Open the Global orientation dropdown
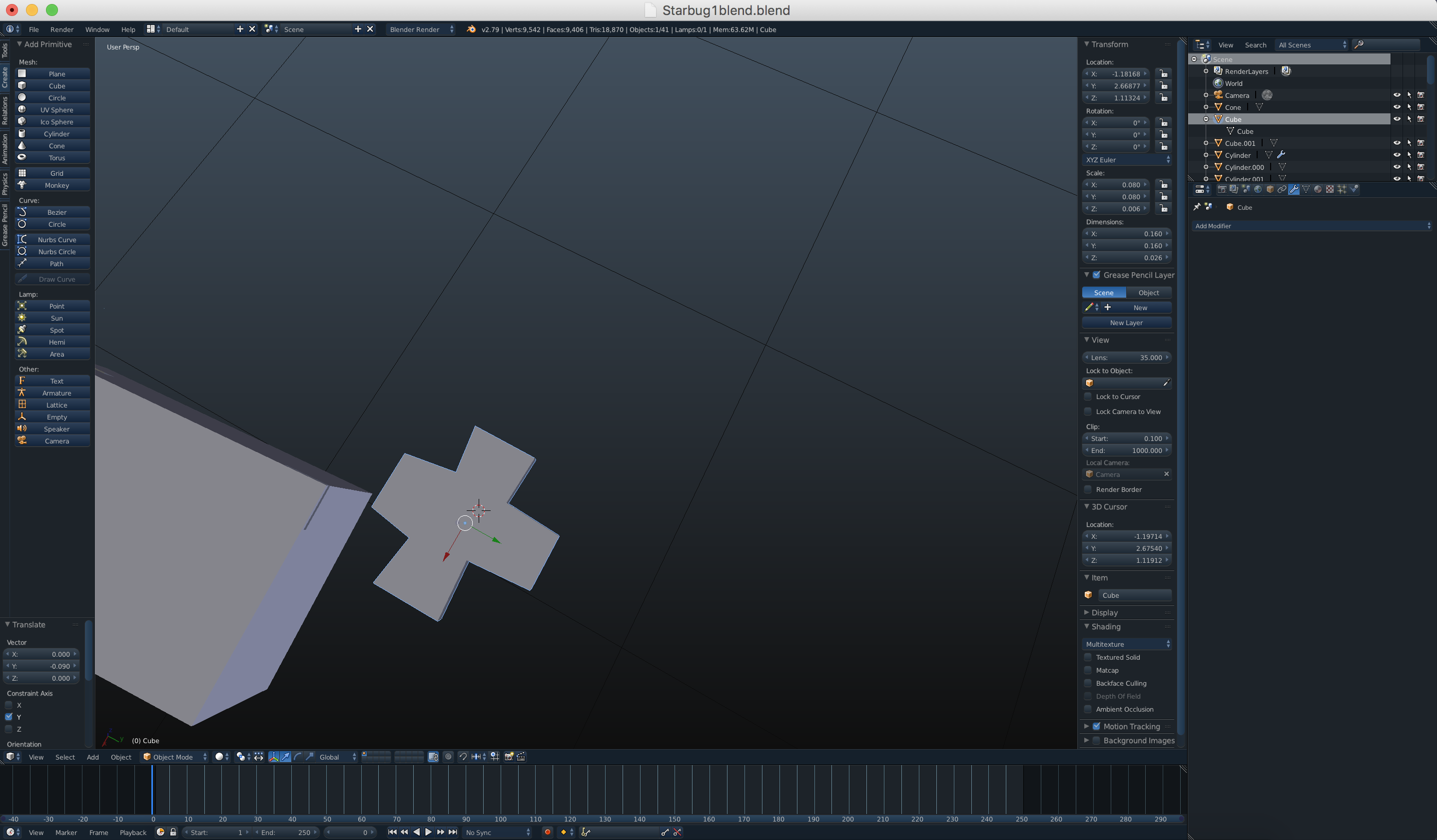1437x840 pixels. [338, 757]
